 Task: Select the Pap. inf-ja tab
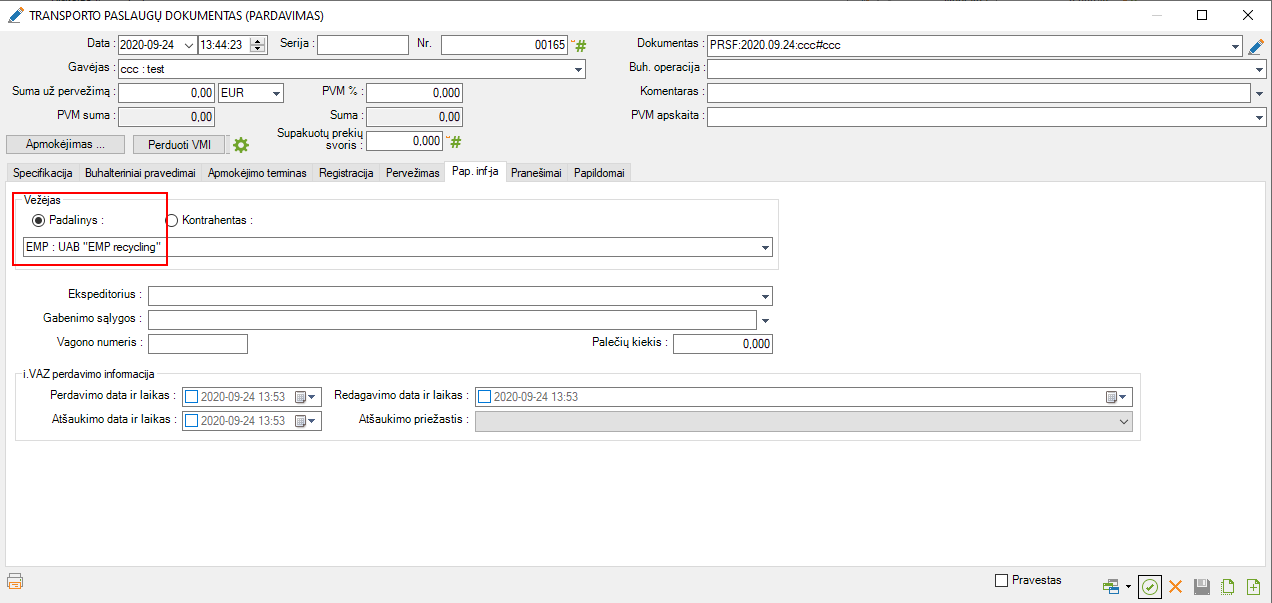(x=476, y=172)
